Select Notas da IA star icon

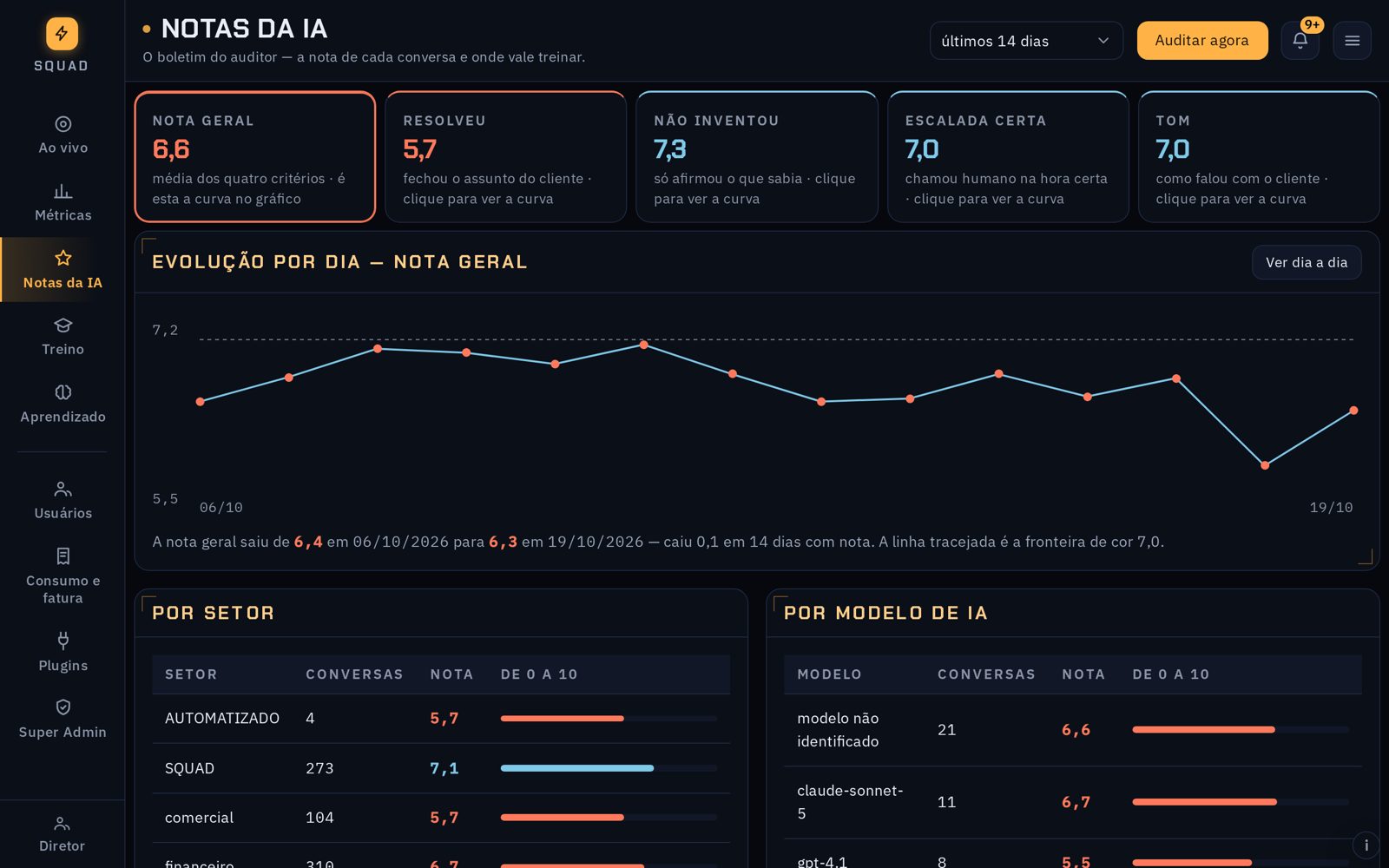(x=63, y=258)
